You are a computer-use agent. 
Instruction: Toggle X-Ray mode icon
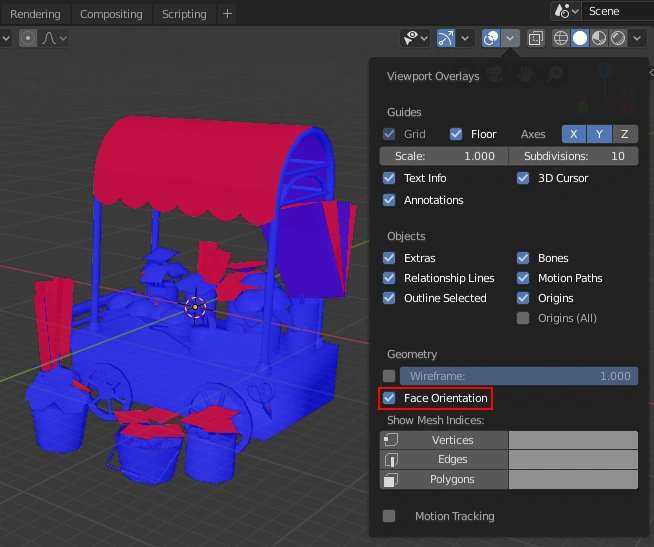(x=536, y=38)
